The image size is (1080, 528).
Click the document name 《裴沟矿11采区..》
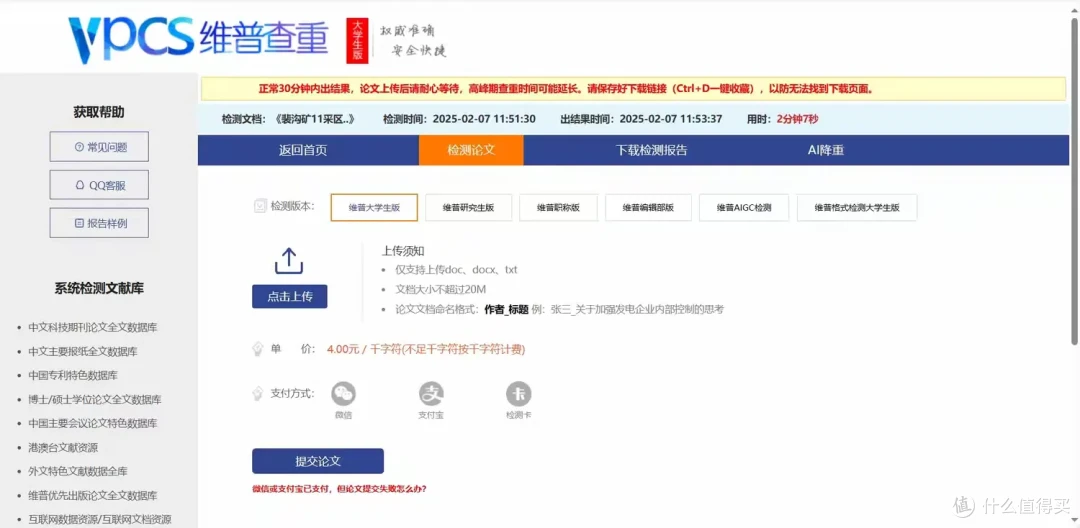click(314, 119)
